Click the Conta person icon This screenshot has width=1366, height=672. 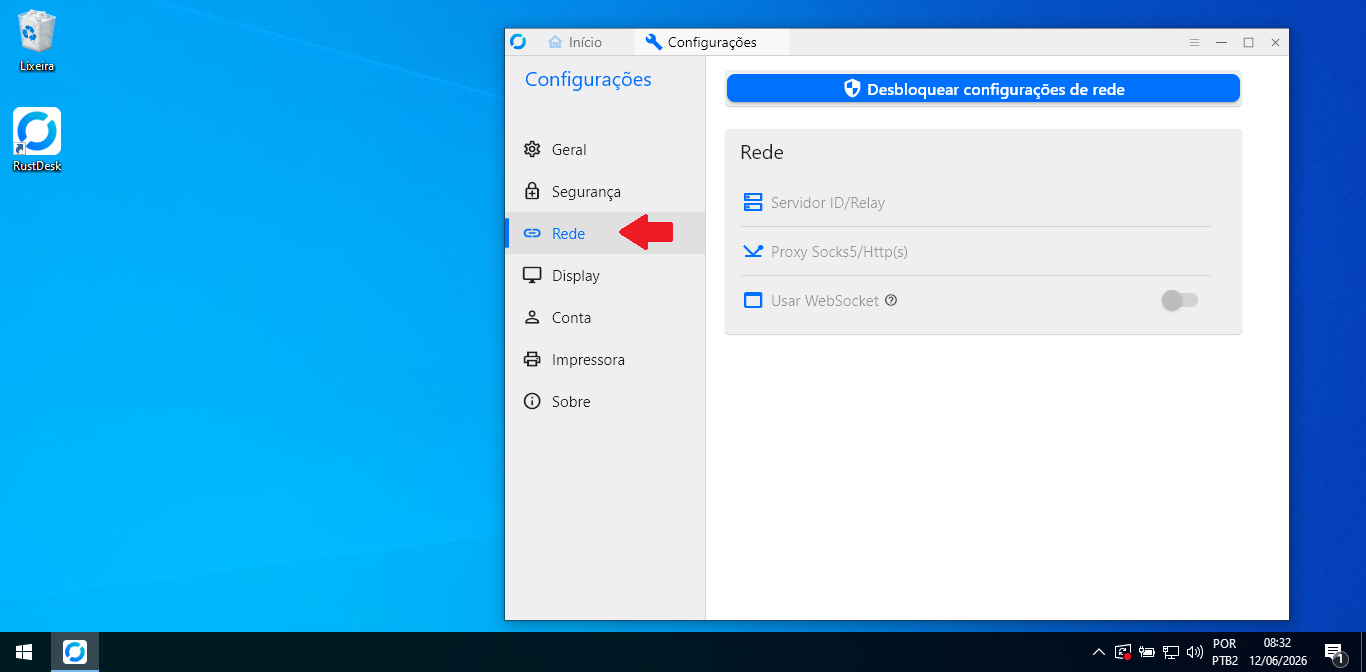tap(532, 317)
